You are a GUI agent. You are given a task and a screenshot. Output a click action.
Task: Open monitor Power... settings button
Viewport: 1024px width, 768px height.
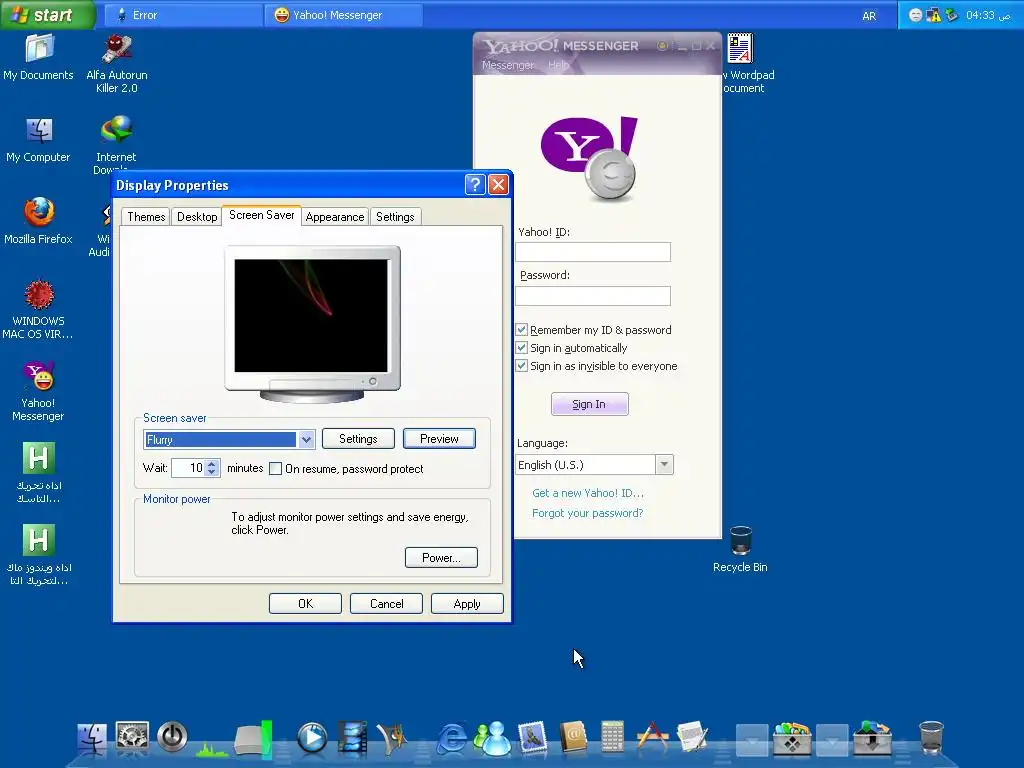point(441,558)
